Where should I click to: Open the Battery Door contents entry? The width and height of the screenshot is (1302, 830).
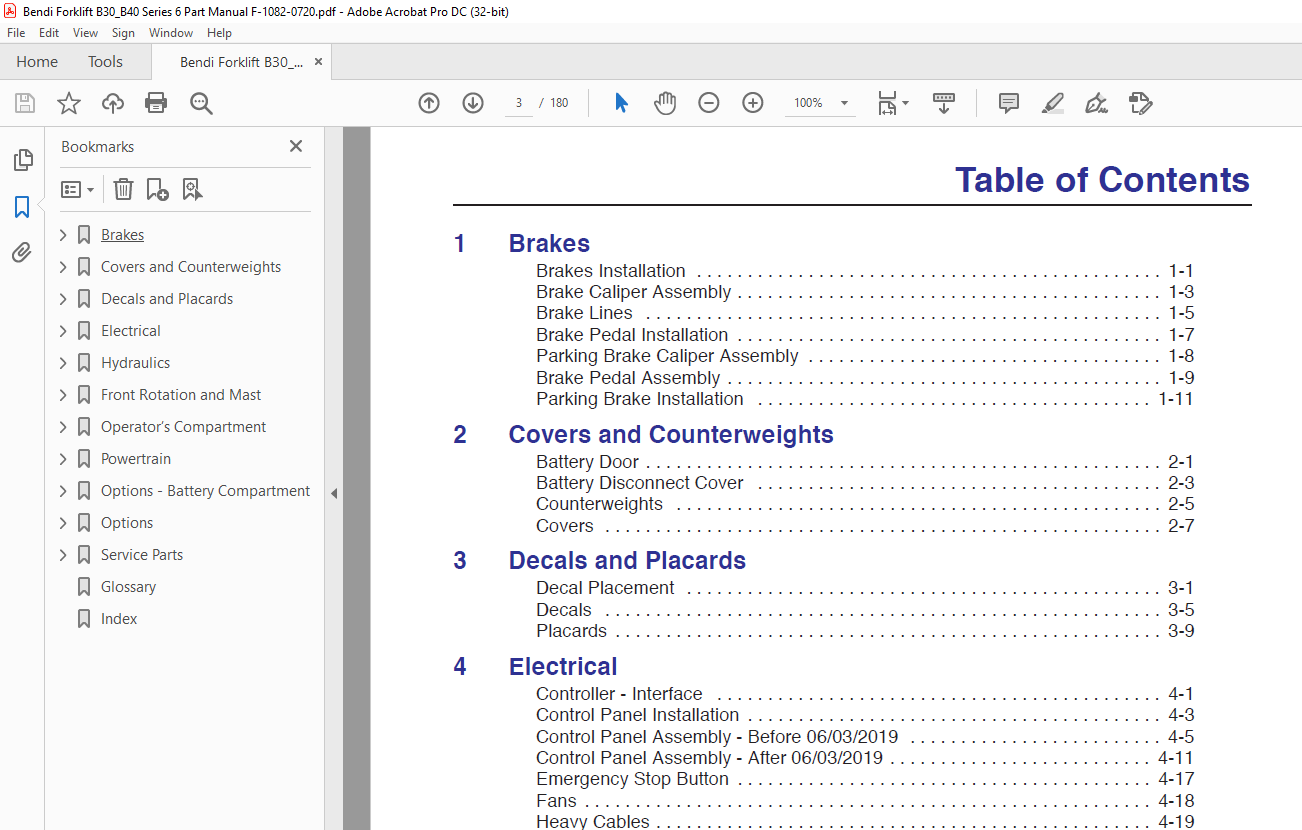[865, 462]
